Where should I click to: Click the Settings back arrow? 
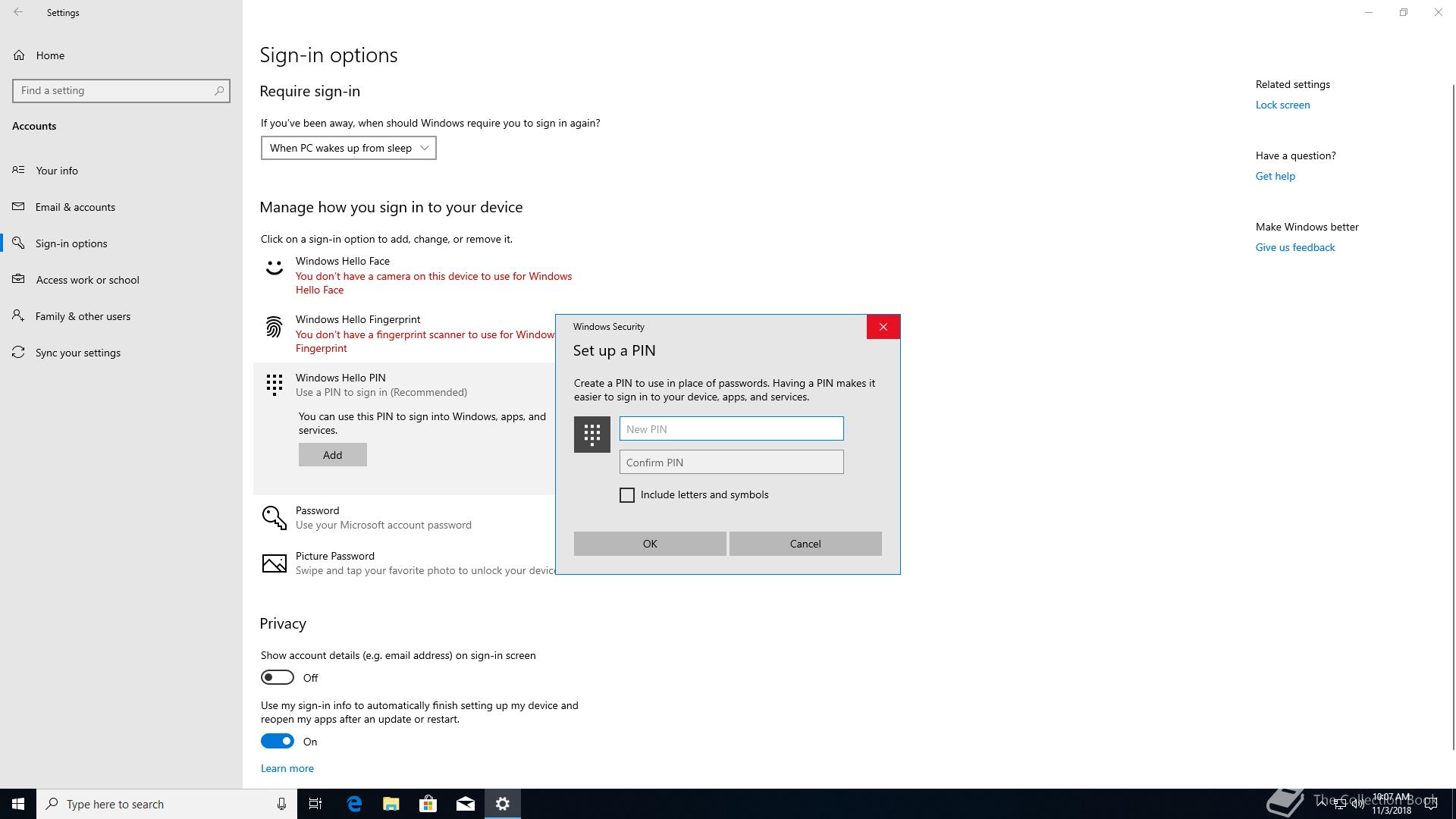tap(18, 12)
